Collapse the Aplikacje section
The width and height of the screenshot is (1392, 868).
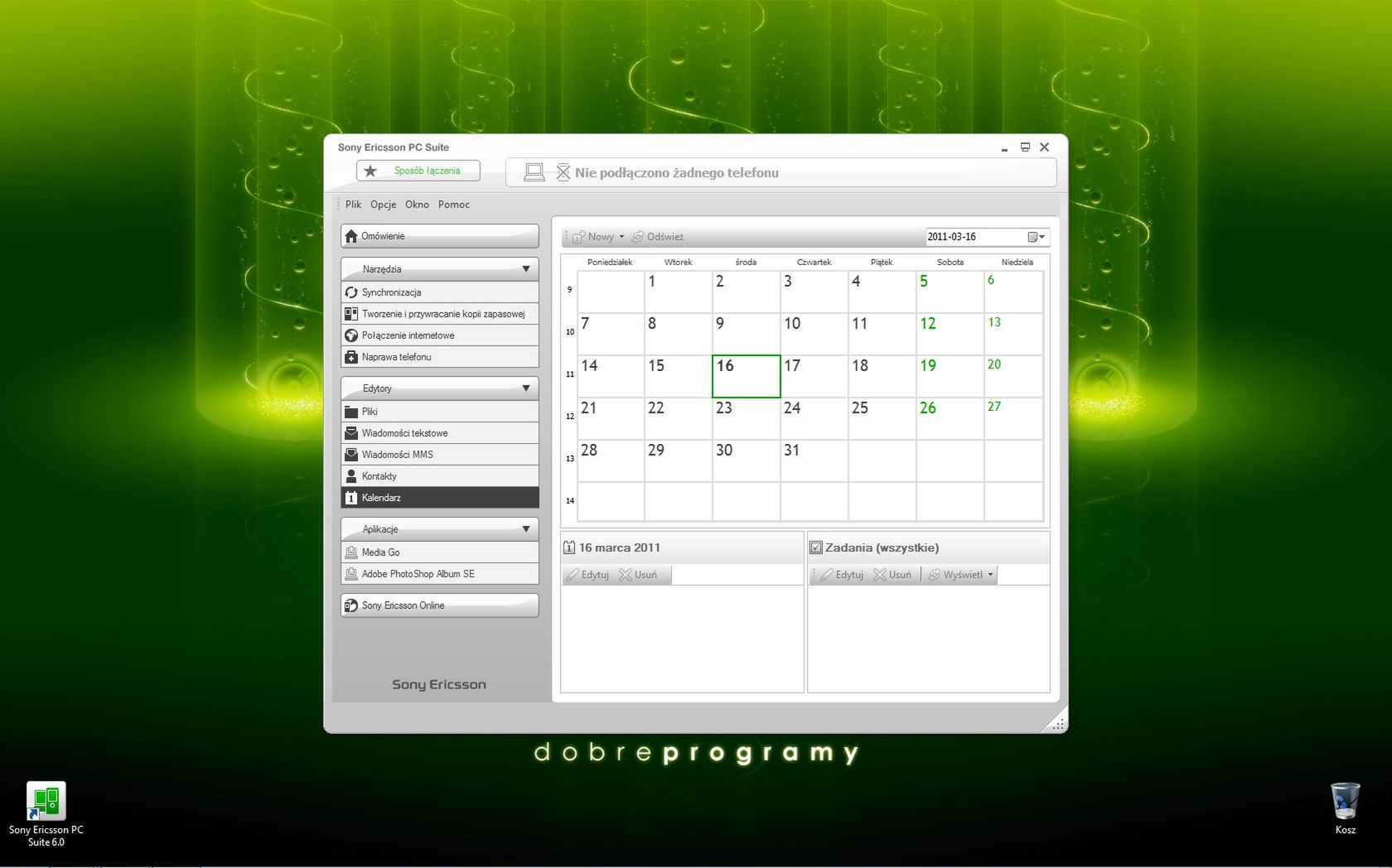click(x=526, y=529)
